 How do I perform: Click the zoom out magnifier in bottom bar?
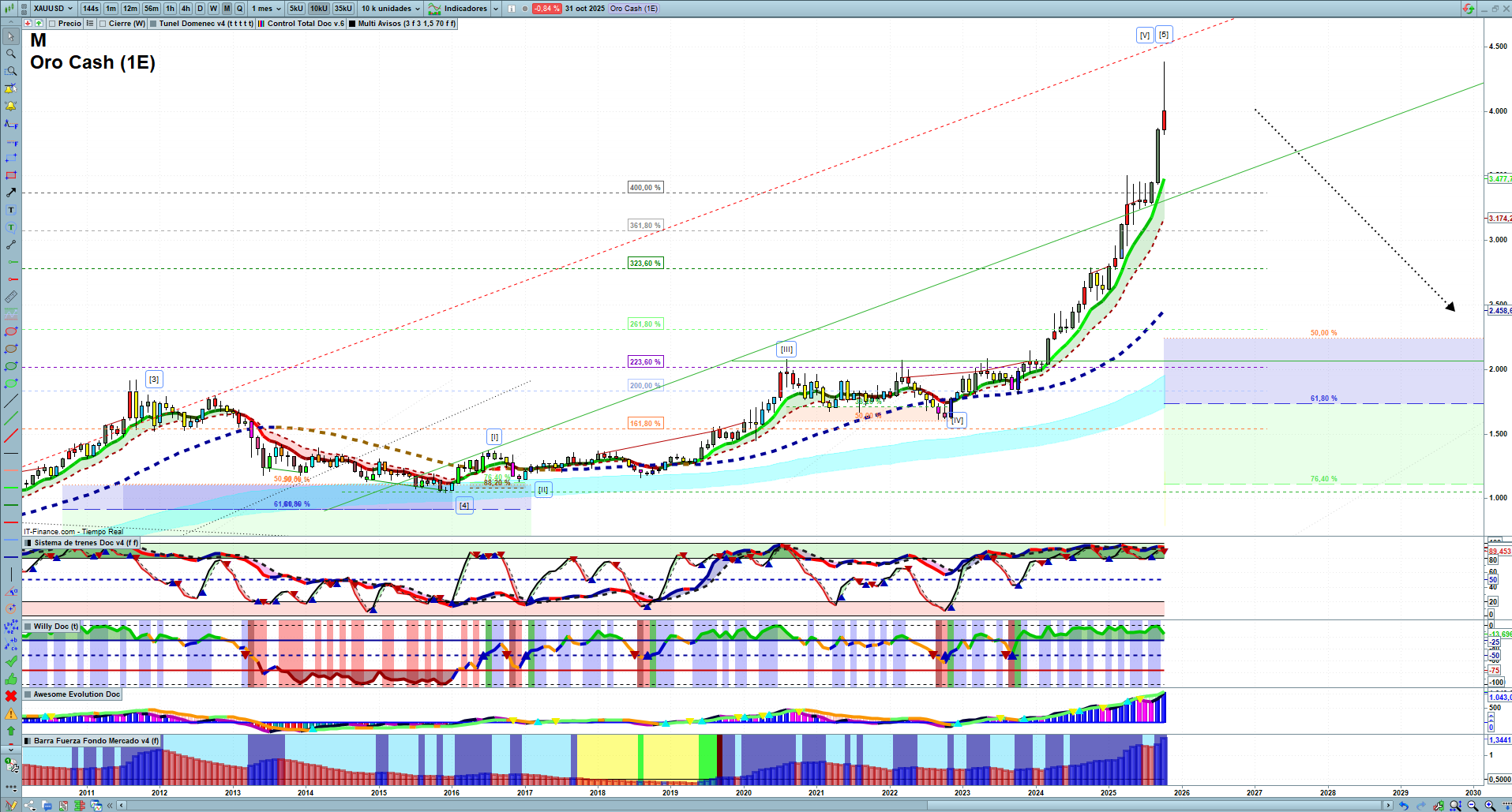click(x=1473, y=806)
